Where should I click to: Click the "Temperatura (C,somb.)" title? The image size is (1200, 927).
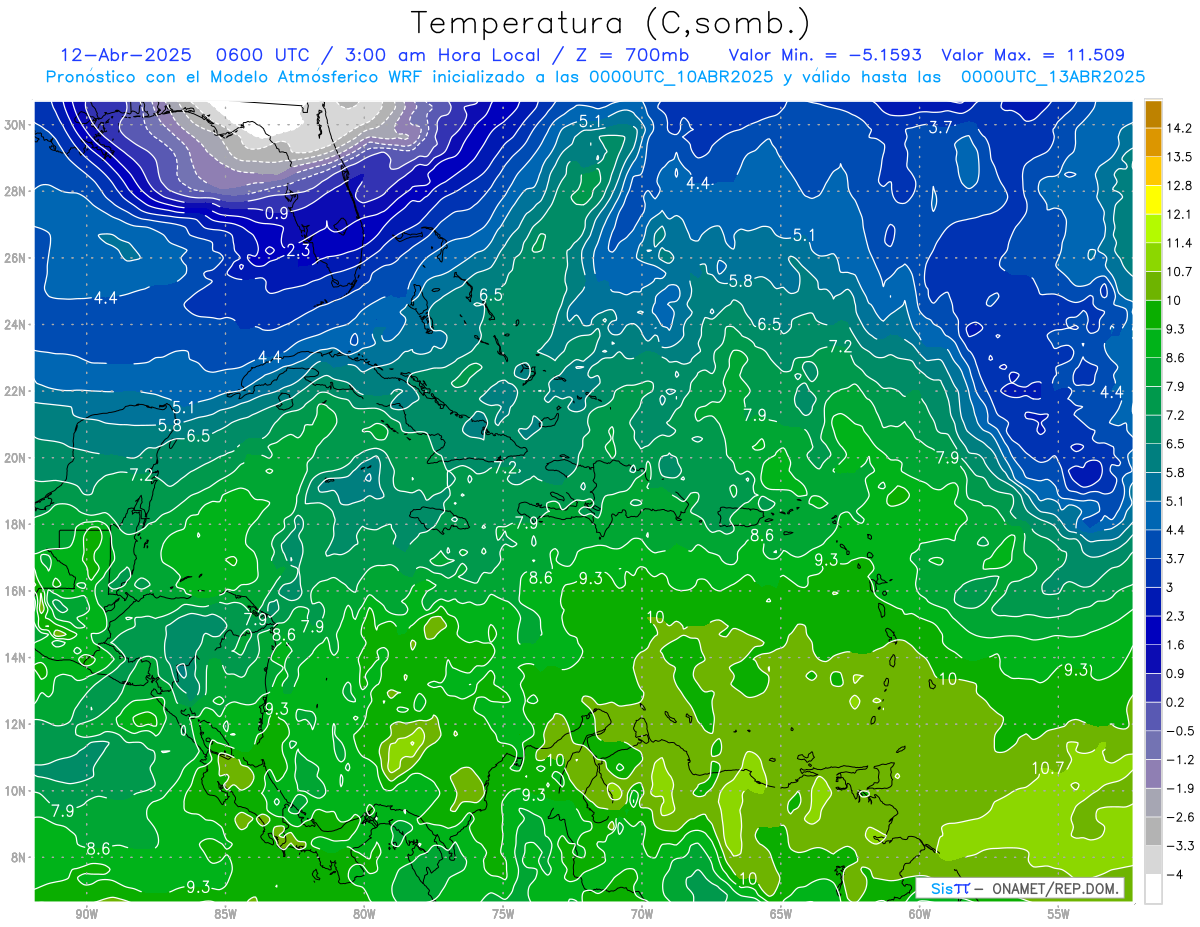pos(611,23)
